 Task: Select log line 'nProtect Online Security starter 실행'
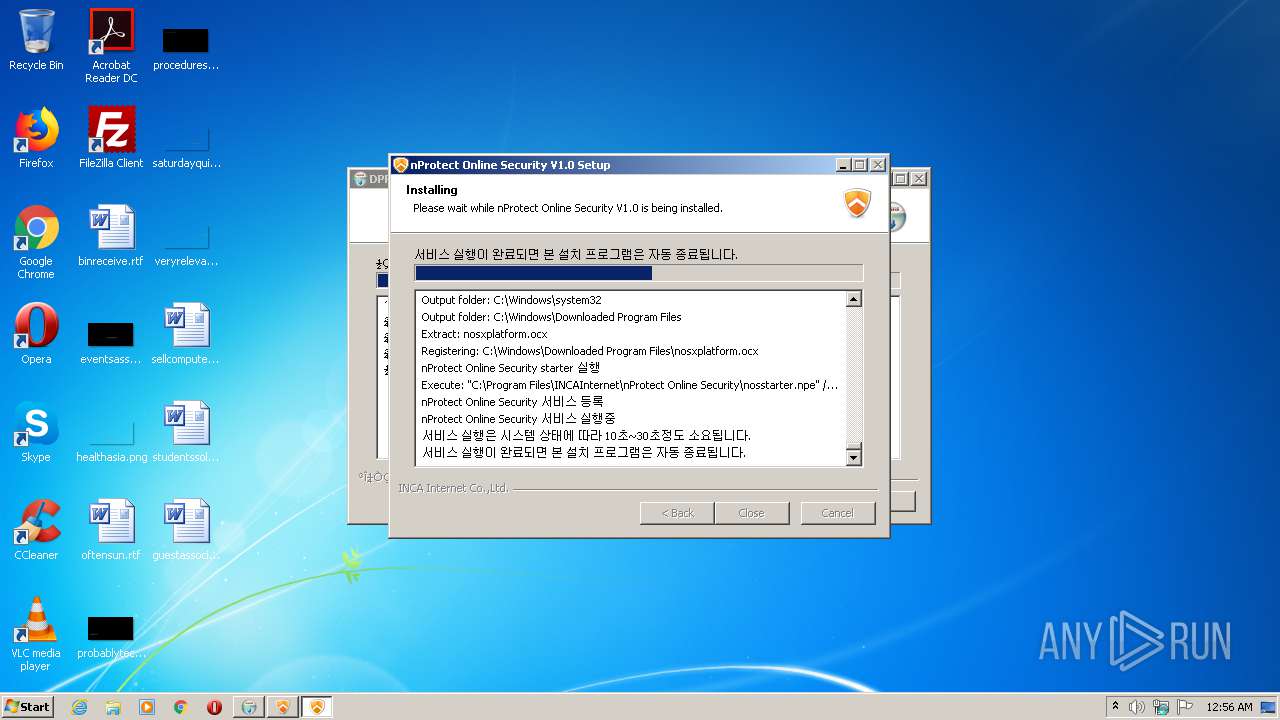coord(510,368)
